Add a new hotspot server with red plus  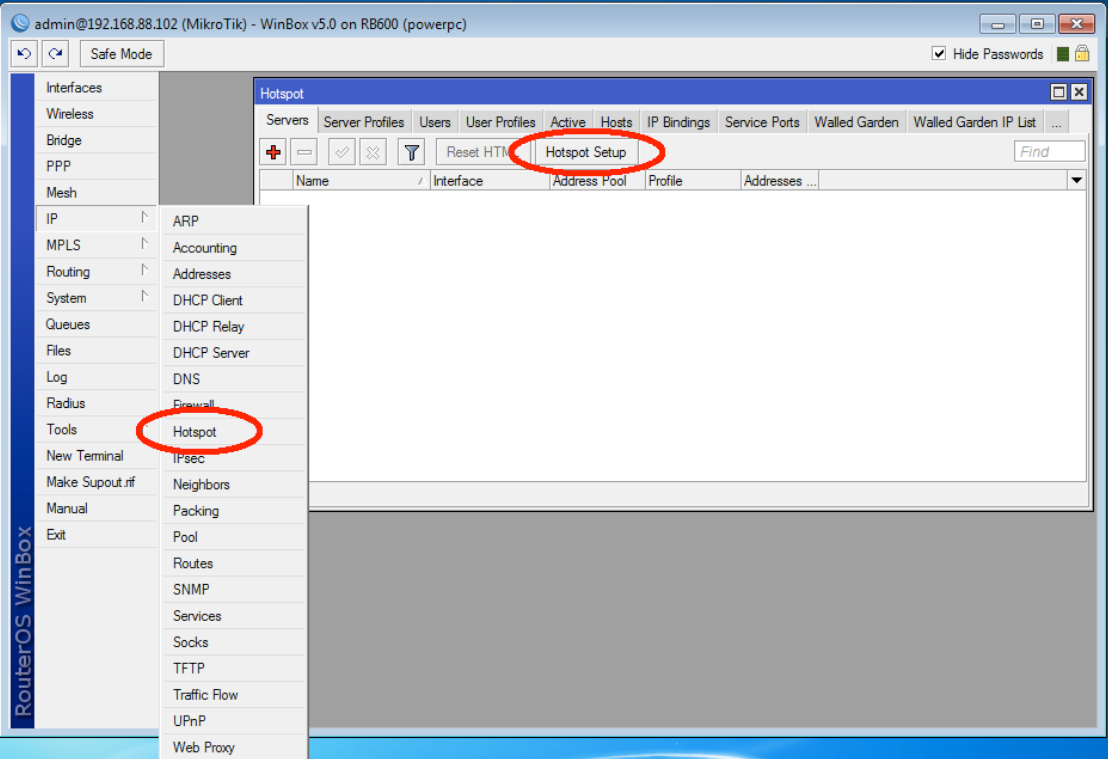(273, 152)
